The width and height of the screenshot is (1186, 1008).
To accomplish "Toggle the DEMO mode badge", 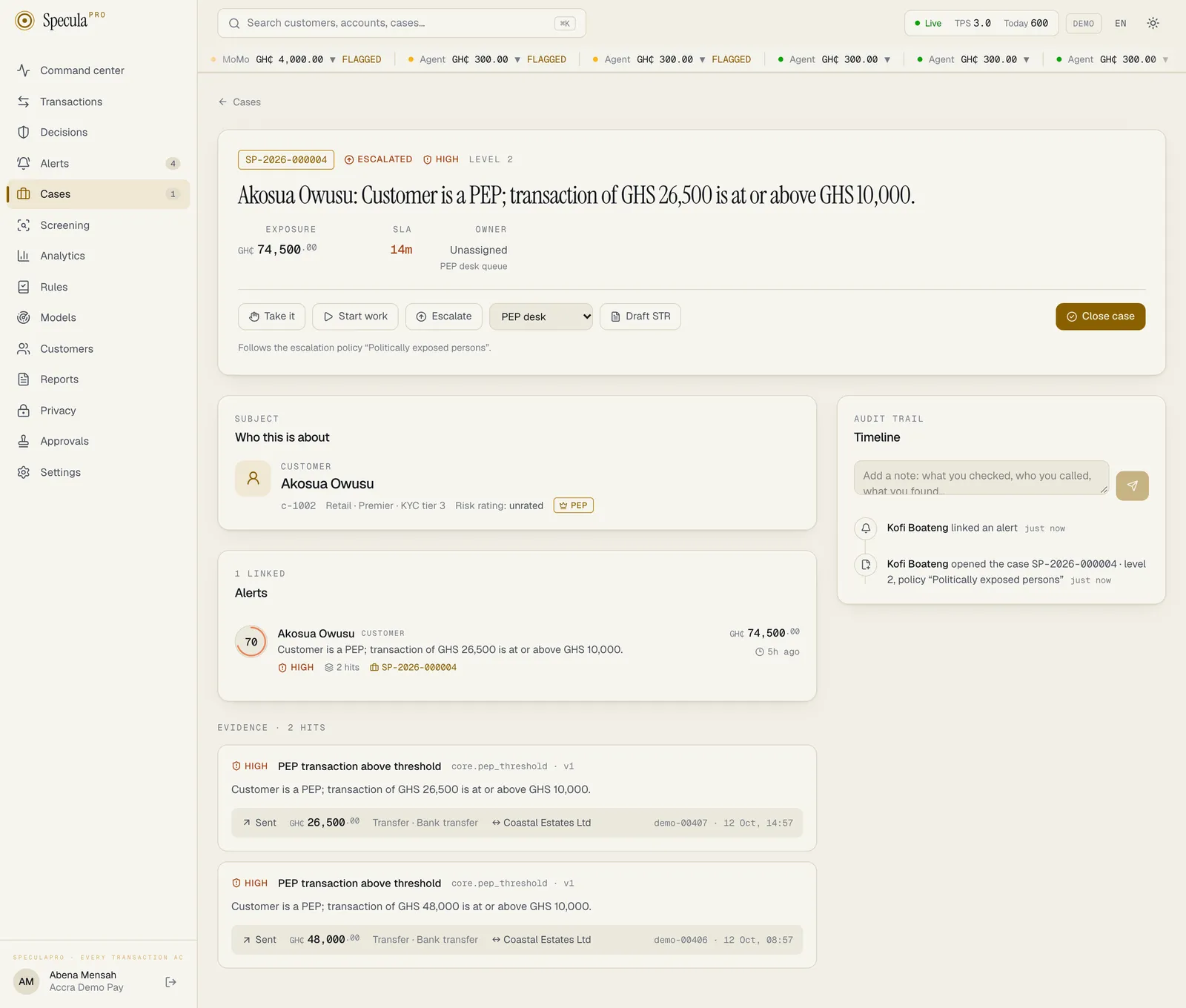I will pos(1083,23).
